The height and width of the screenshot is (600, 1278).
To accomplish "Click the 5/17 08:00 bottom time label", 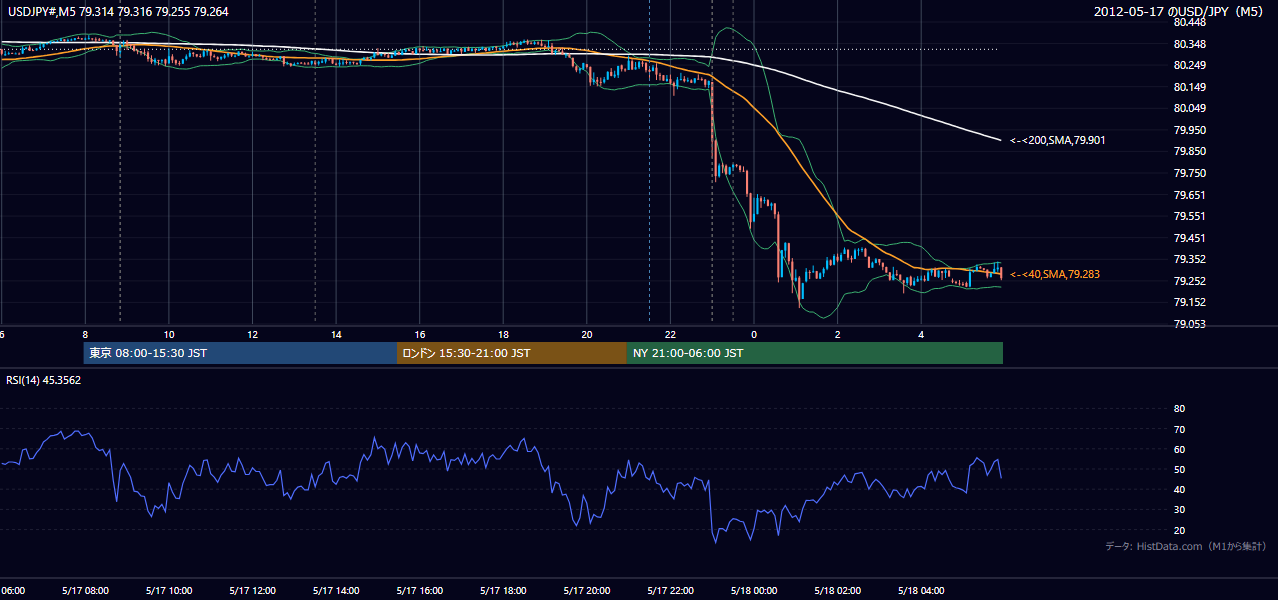I will pyautogui.click(x=84, y=591).
